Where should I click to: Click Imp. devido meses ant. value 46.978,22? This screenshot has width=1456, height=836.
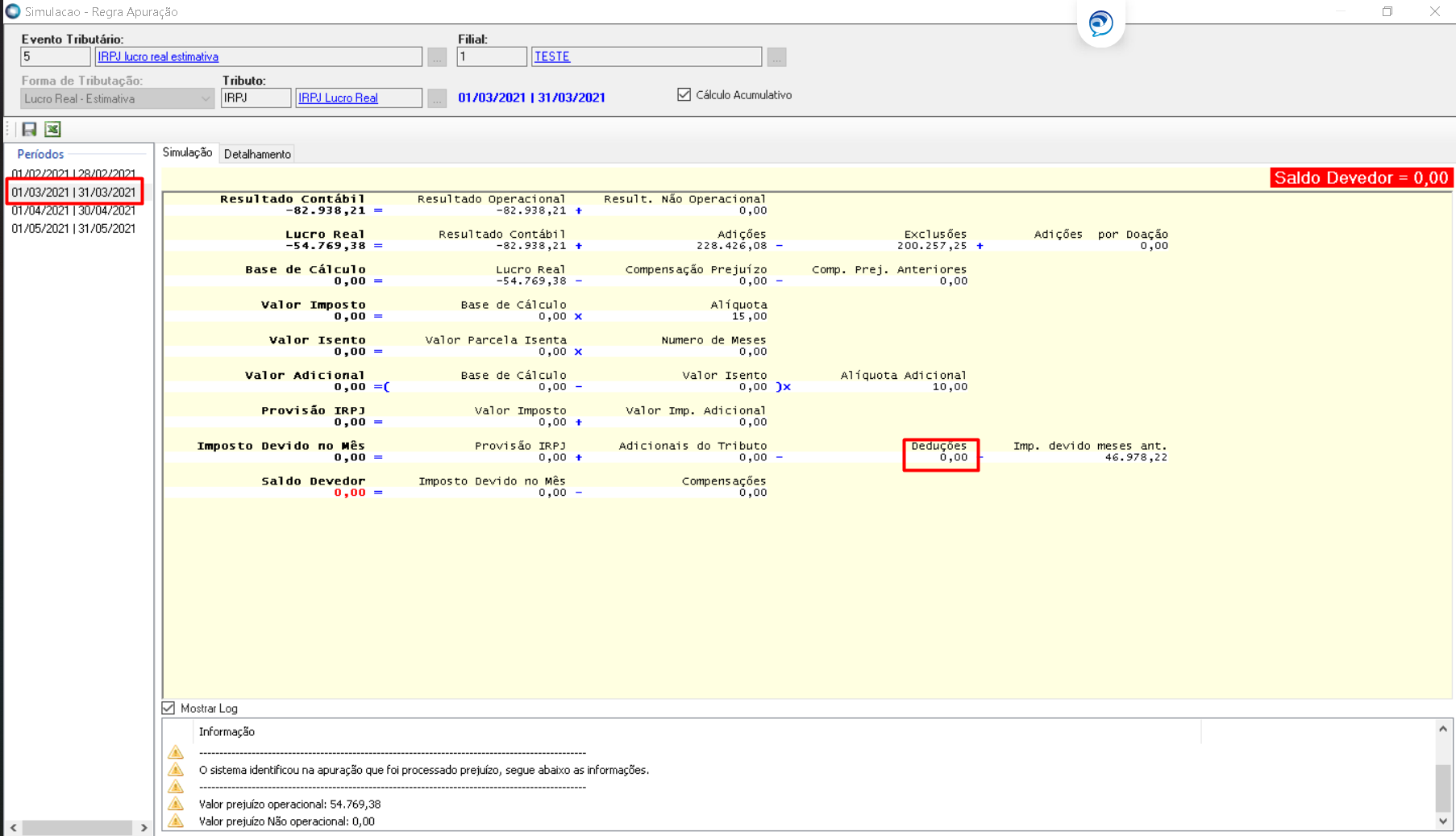pos(1136,457)
